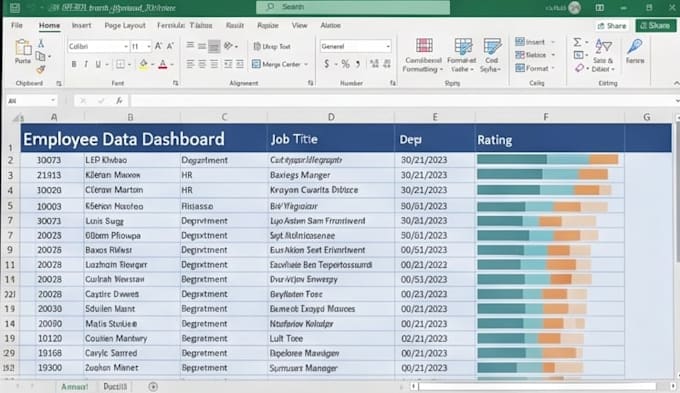The height and width of the screenshot is (393, 680).
Task: Click the top align icon
Action: (x=190, y=46)
